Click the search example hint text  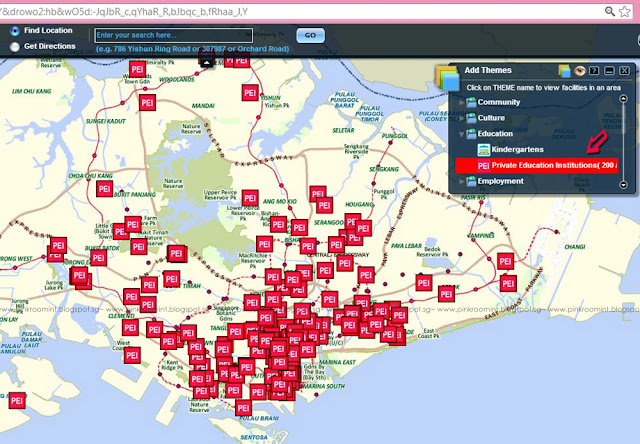(x=193, y=49)
